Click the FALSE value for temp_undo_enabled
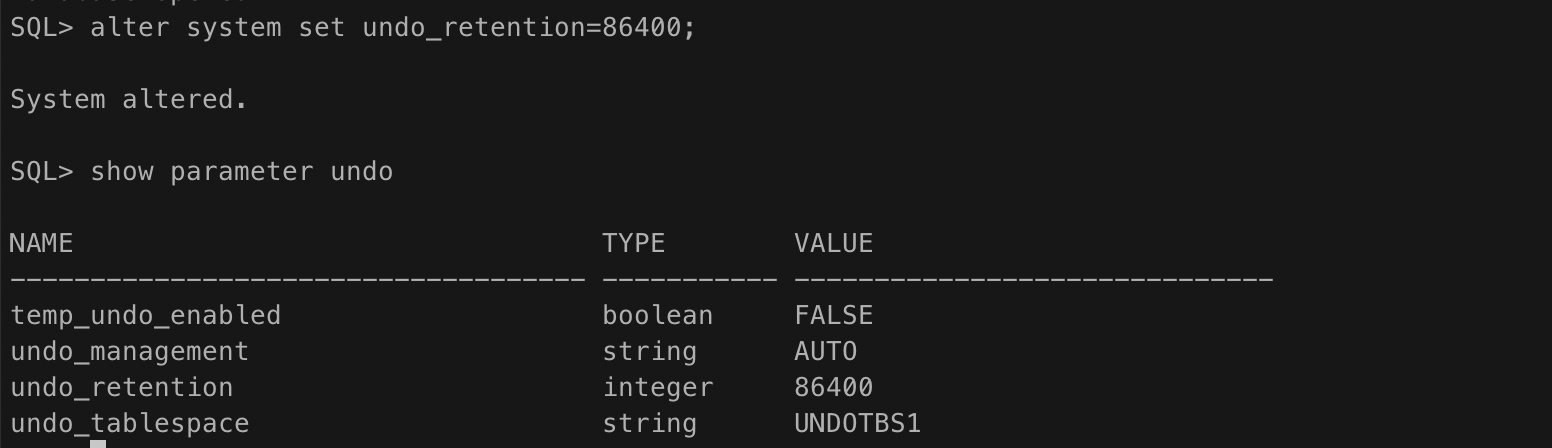1552x448 pixels. click(x=833, y=316)
